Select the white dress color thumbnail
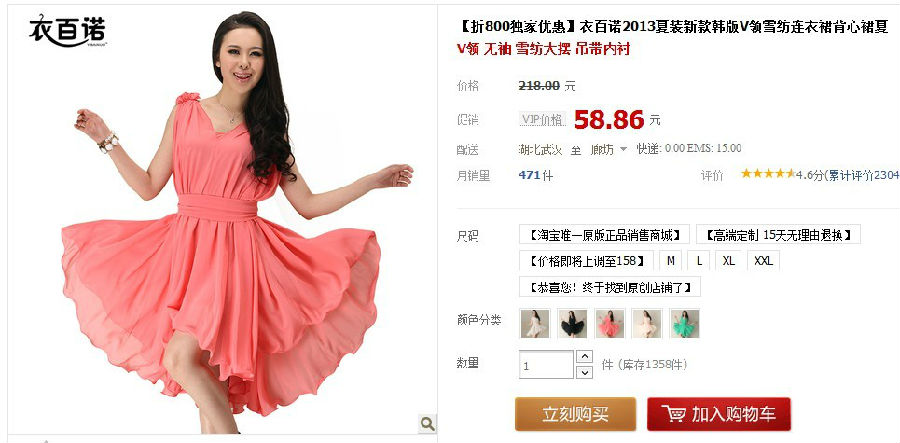The height and width of the screenshot is (443, 900). [x=535, y=323]
